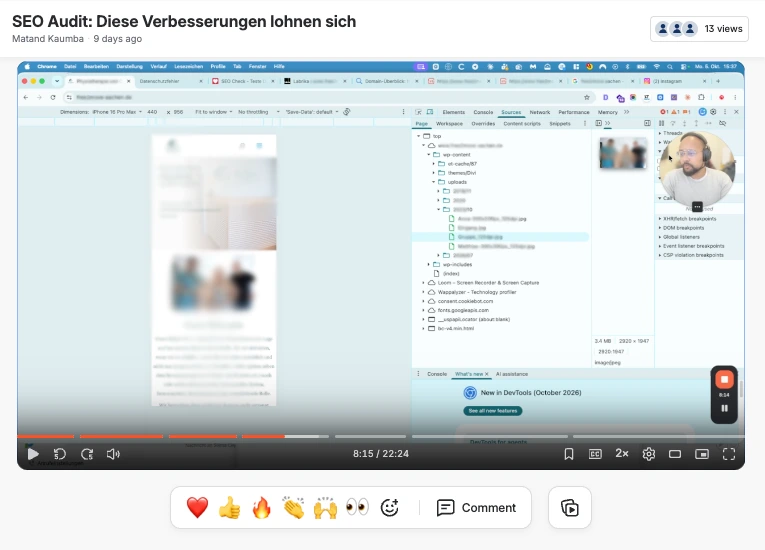Enter fullscreen mode

(x=729, y=454)
